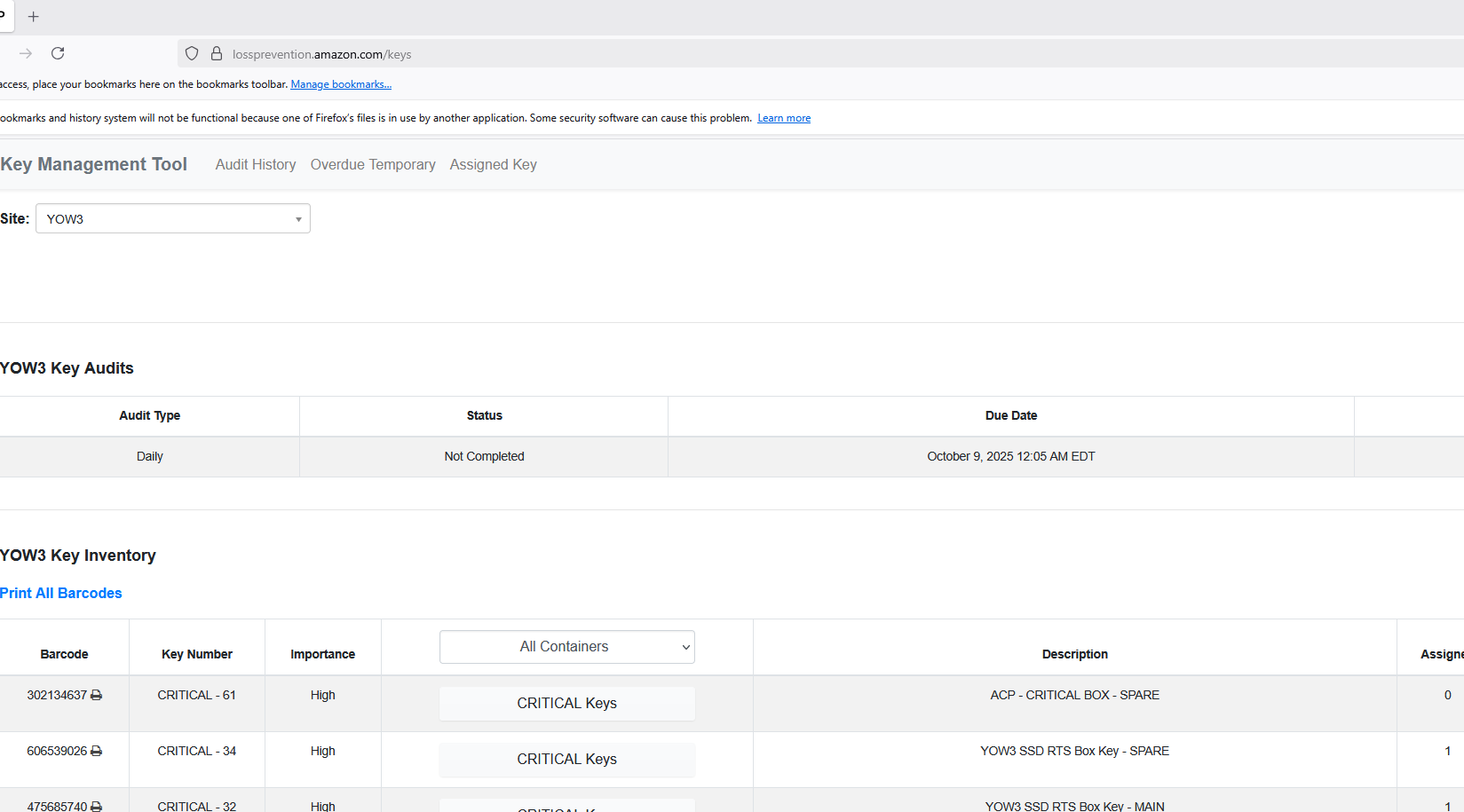The width and height of the screenshot is (1464, 812).
Task: Open the Audit History tab
Action: point(256,165)
